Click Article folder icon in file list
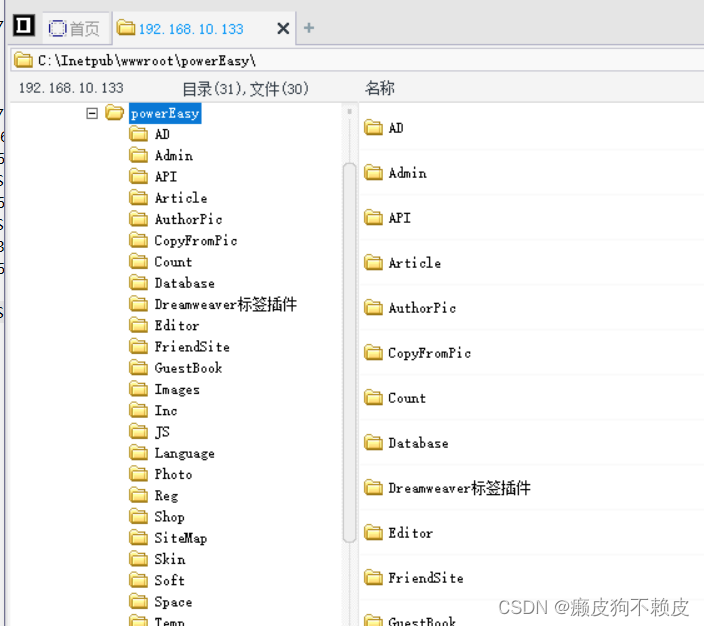Viewport: 704px width, 626px height. [x=374, y=263]
